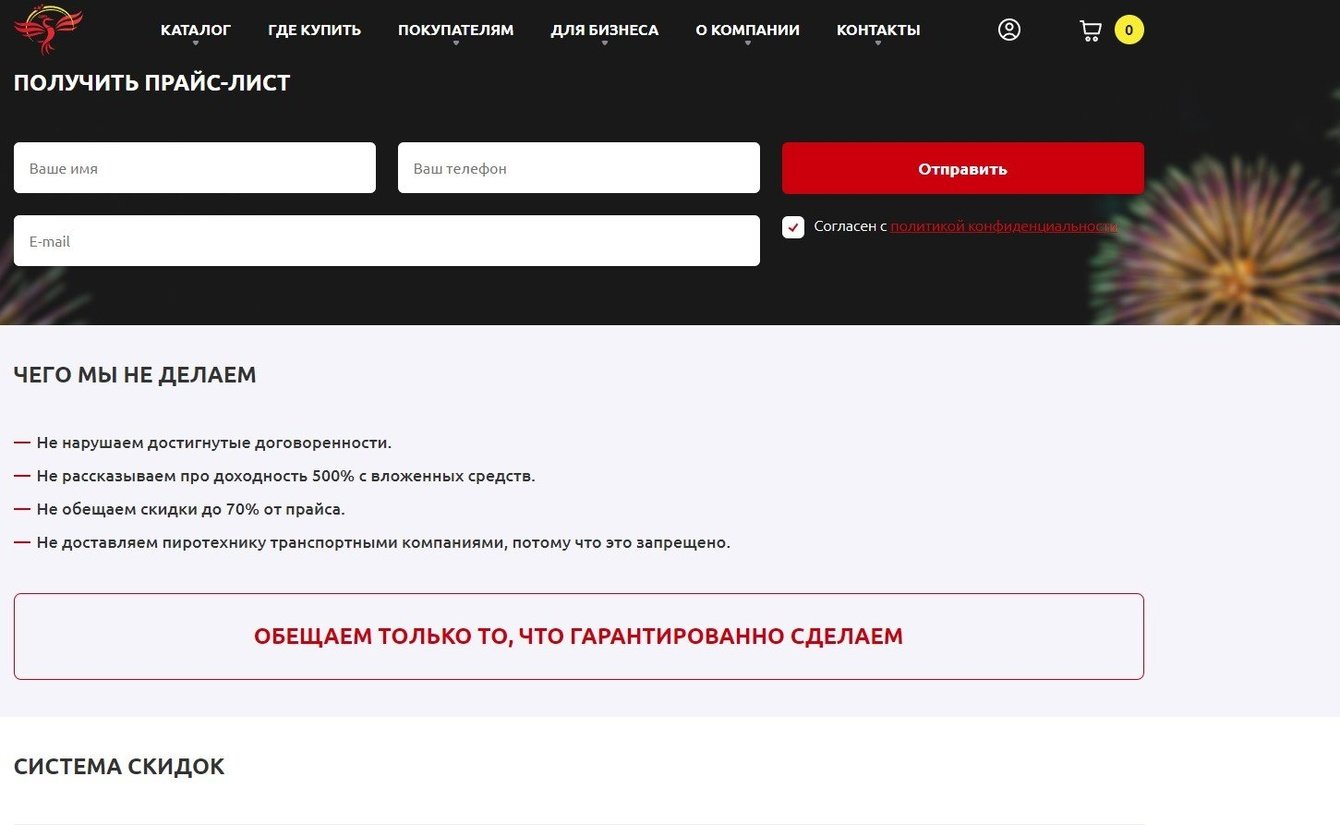This screenshot has width=1340, height=825.
Task: Open the shopping cart icon
Action: pyautogui.click(x=1090, y=30)
